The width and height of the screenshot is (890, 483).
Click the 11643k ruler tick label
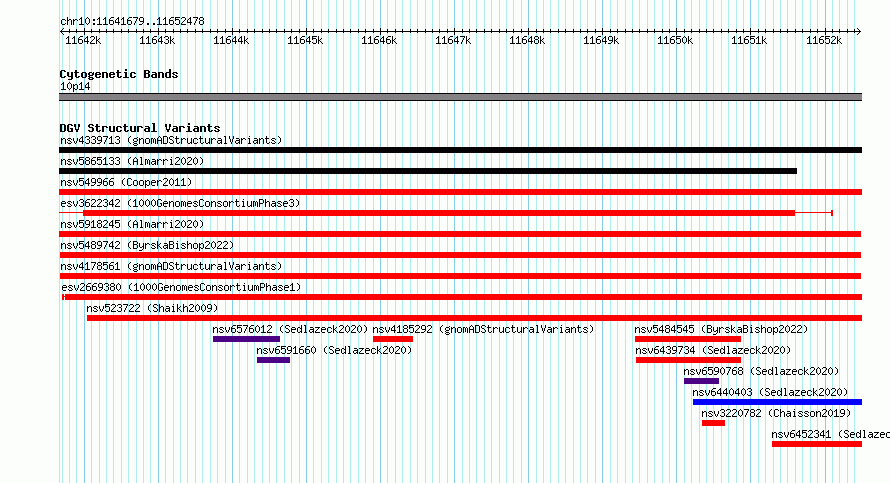(x=157, y=40)
